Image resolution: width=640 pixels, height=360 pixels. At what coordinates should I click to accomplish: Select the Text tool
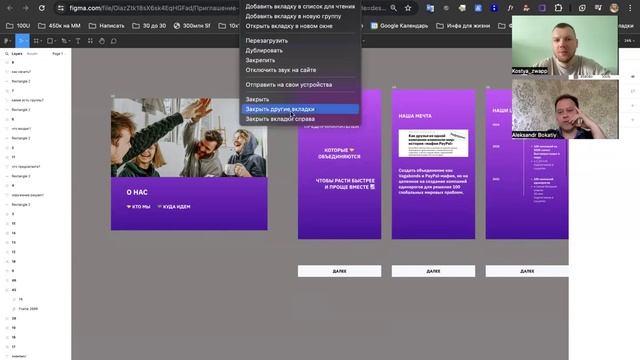coord(78,41)
